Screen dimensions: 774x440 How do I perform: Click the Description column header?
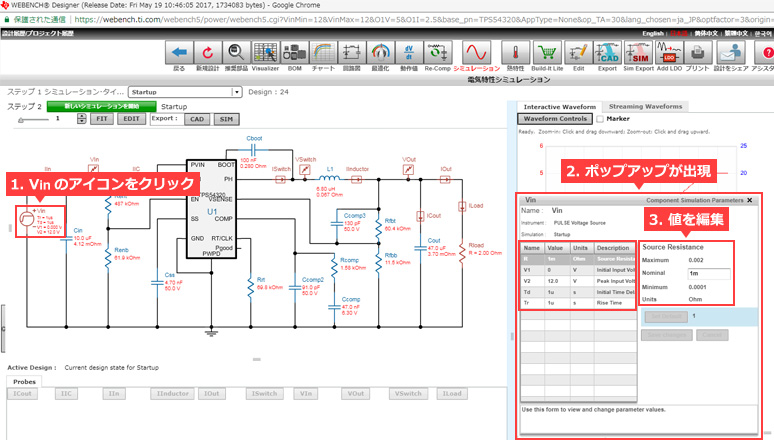click(613, 248)
